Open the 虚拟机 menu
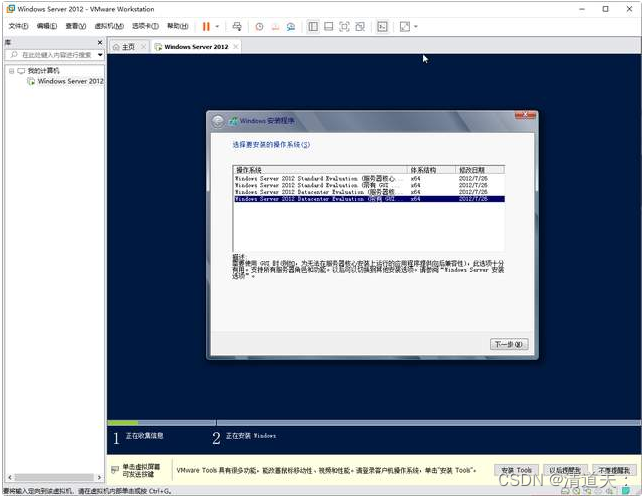This screenshot has height=498, width=642. pyautogui.click(x=109, y=26)
